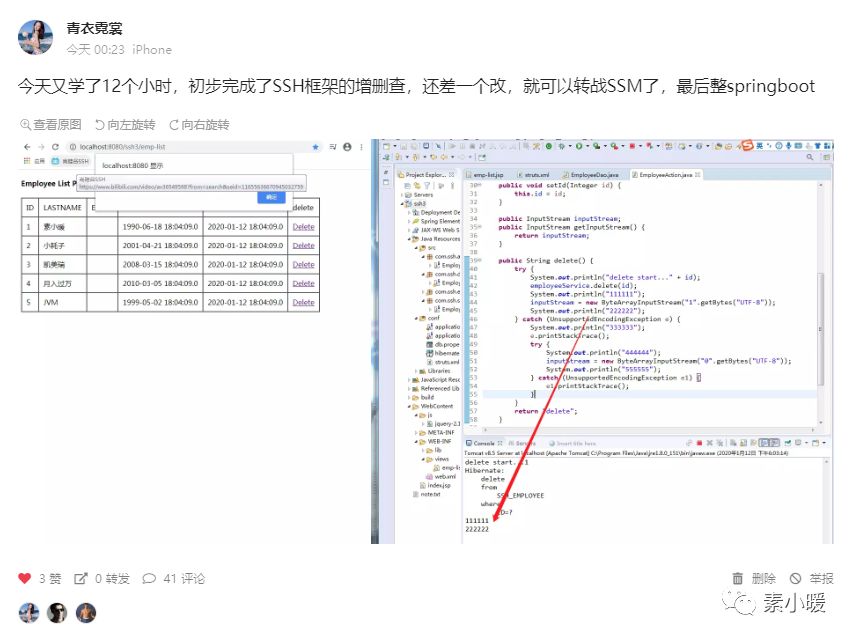Open the 青衣霓裳 username link

(94, 28)
